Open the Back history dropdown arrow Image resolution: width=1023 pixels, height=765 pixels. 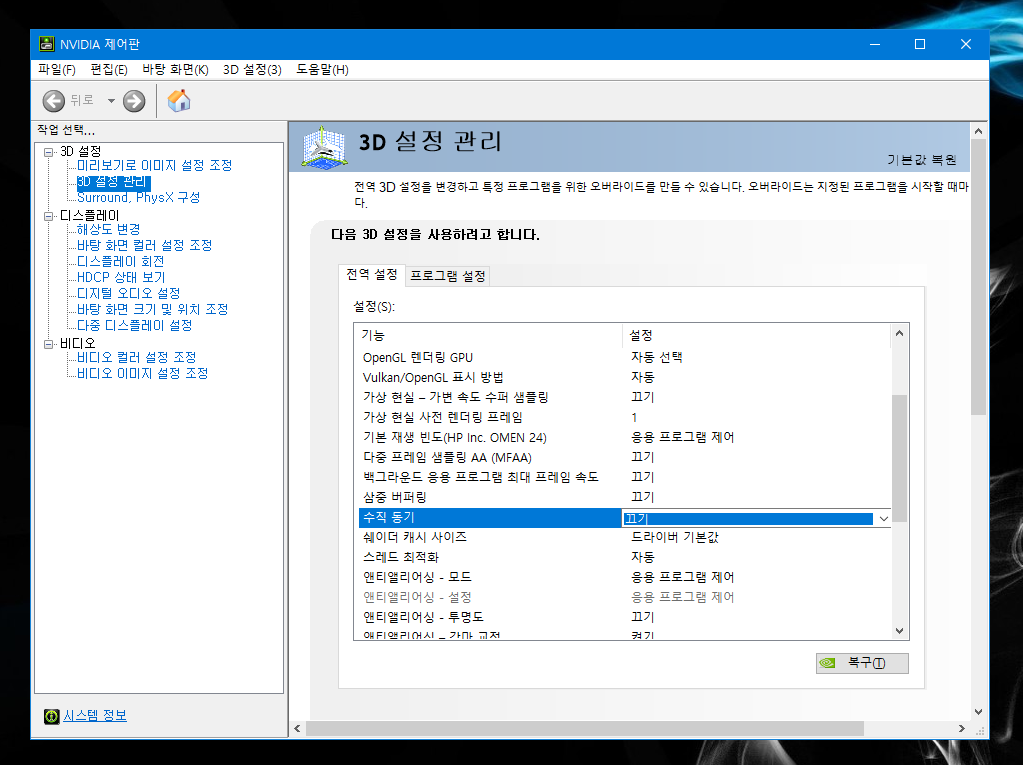point(111,101)
